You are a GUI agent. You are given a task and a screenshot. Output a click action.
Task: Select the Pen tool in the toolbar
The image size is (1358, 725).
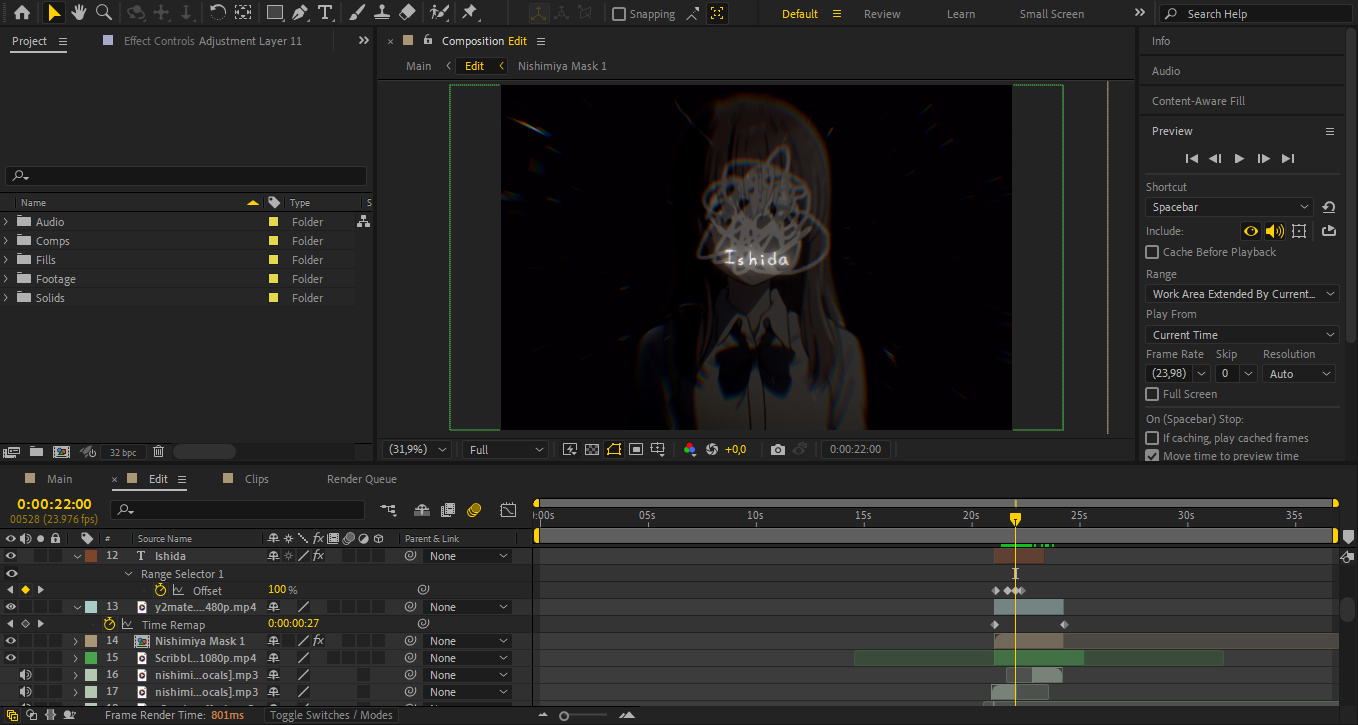(300, 13)
